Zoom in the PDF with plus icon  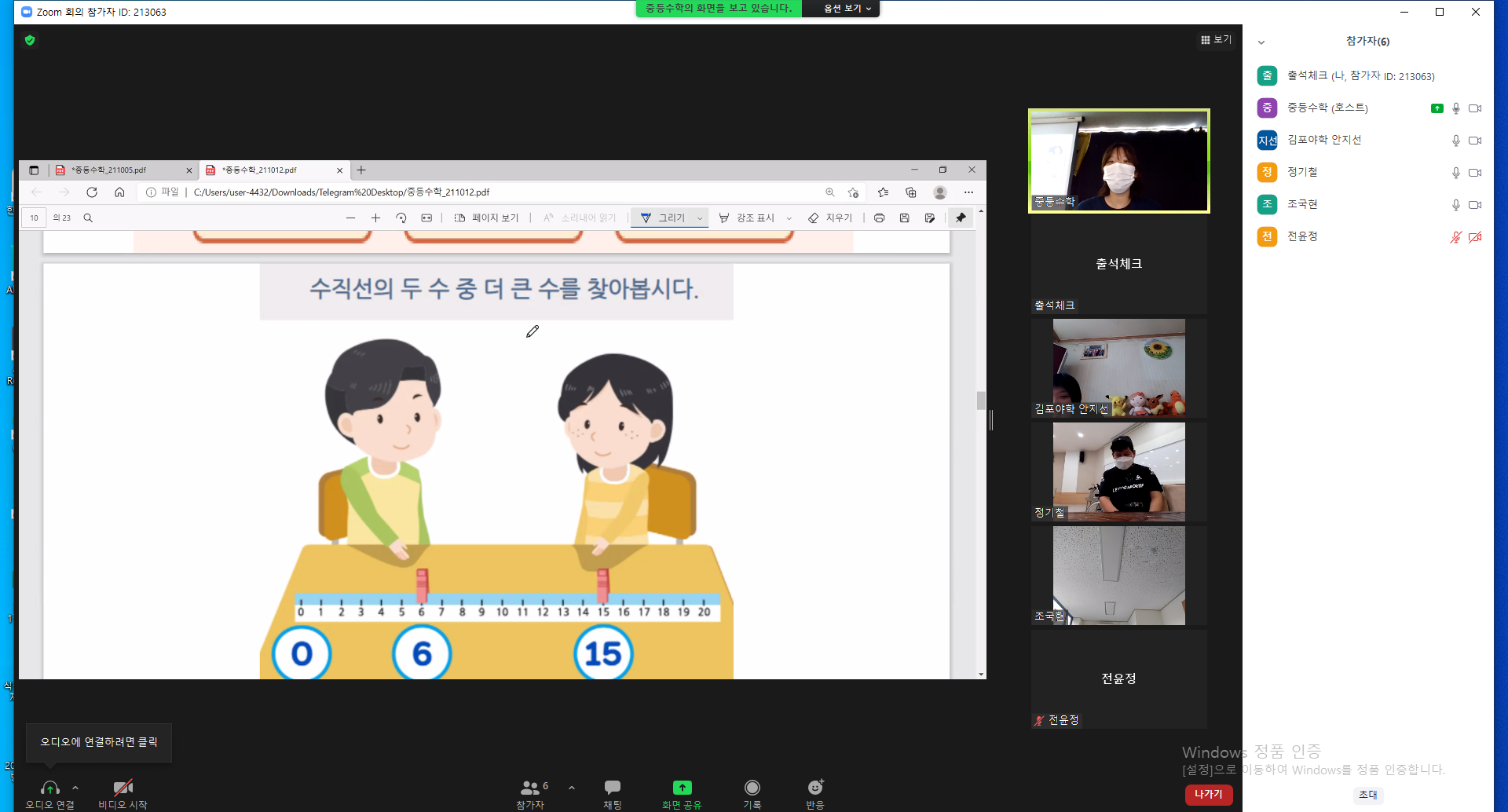point(375,218)
